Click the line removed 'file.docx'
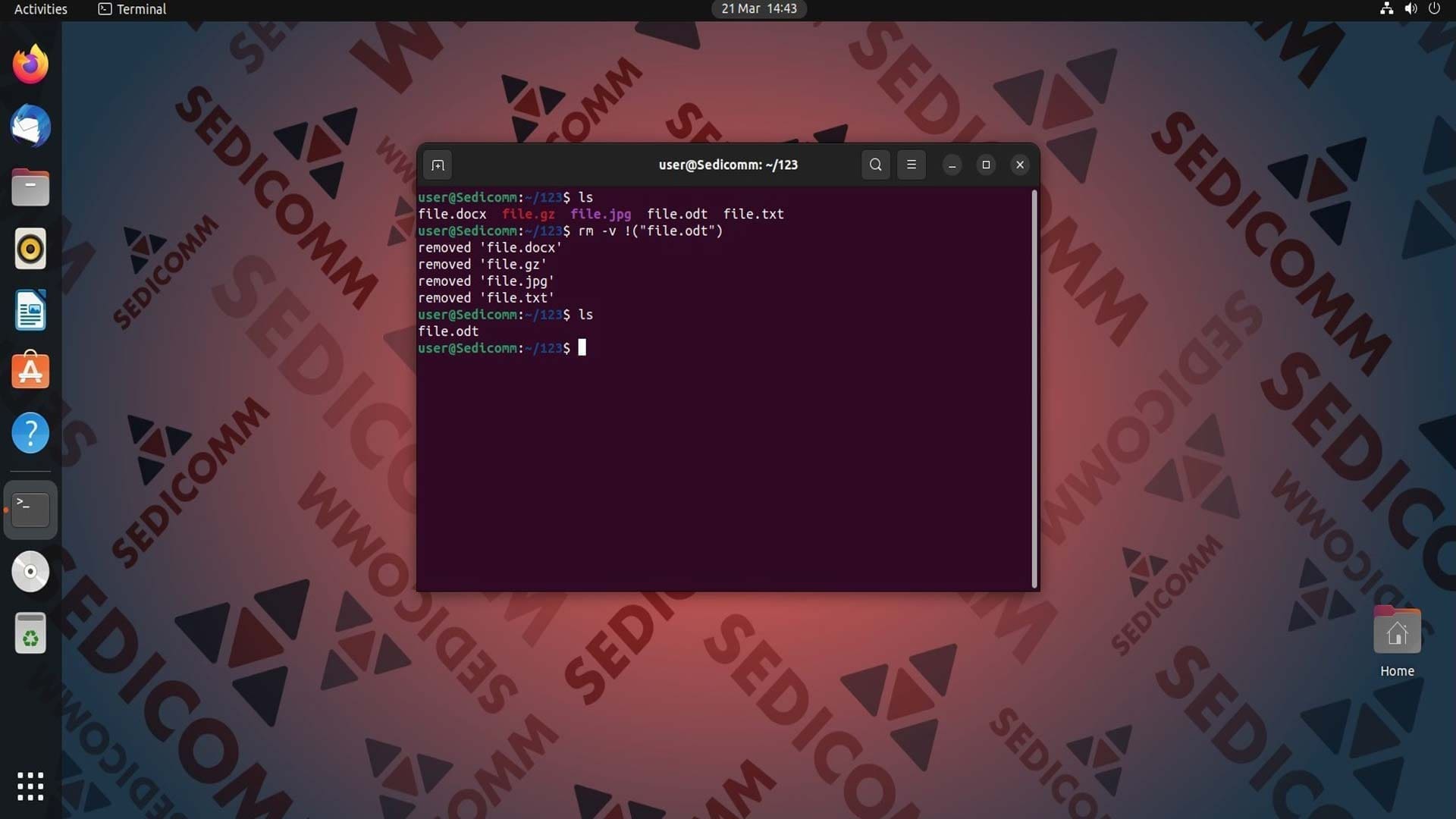The width and height of the screenshot is (1456, 819). [490, 248]
